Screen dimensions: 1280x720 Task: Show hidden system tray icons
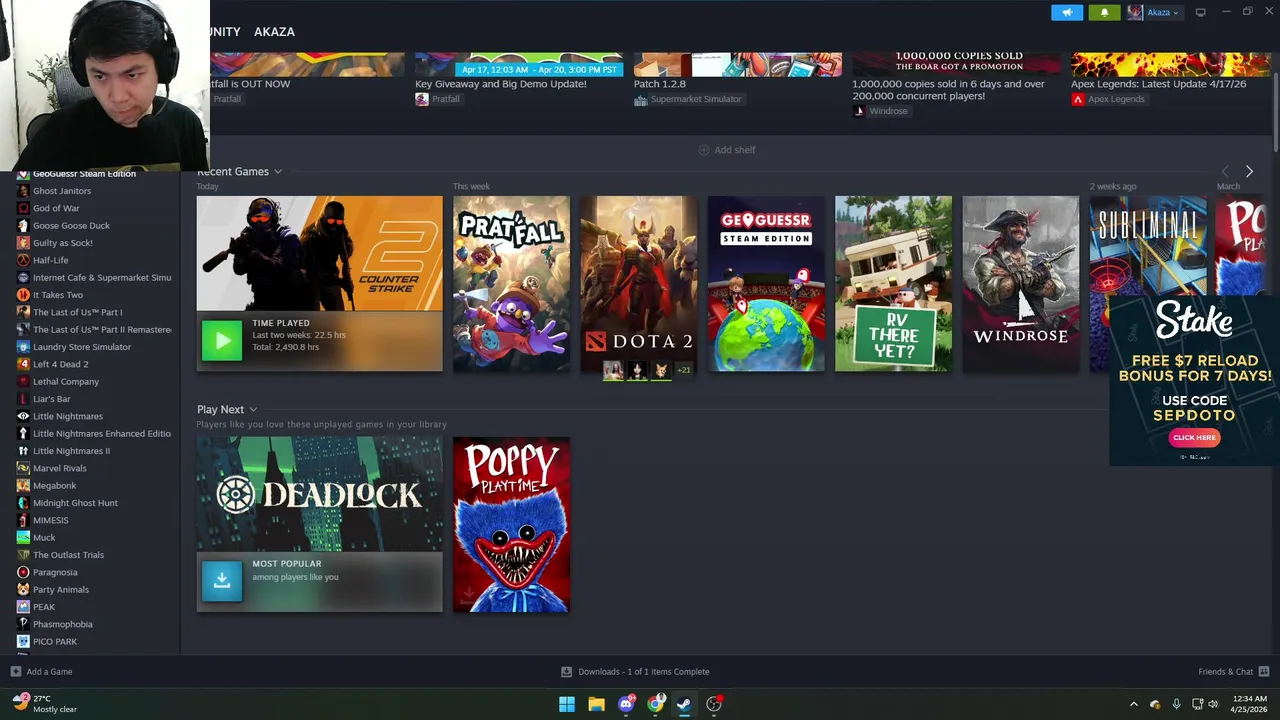tap(1133, 704)
